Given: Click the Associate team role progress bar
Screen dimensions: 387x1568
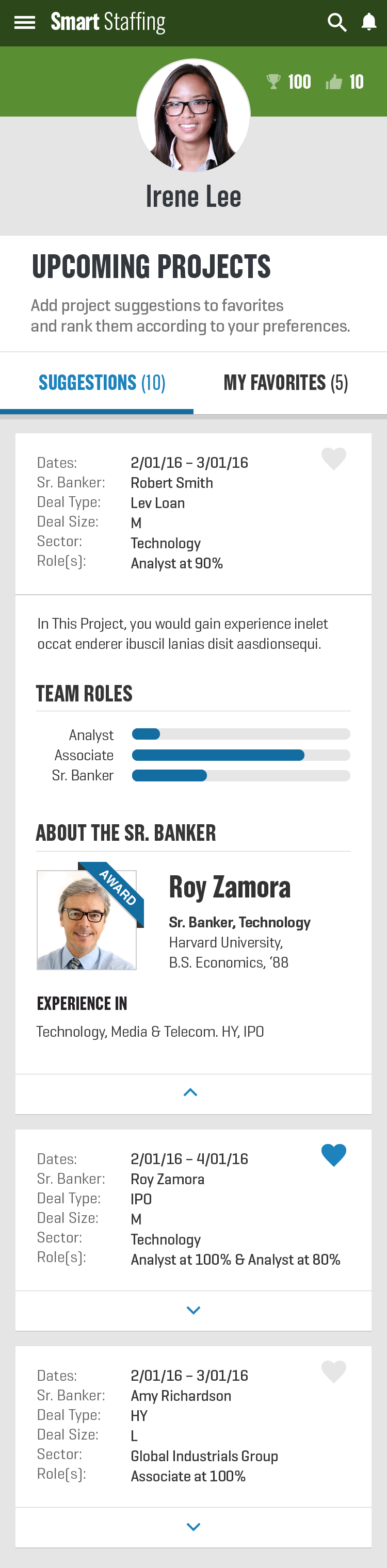Looking at the screenshot, I should click(x=241, y=756).
